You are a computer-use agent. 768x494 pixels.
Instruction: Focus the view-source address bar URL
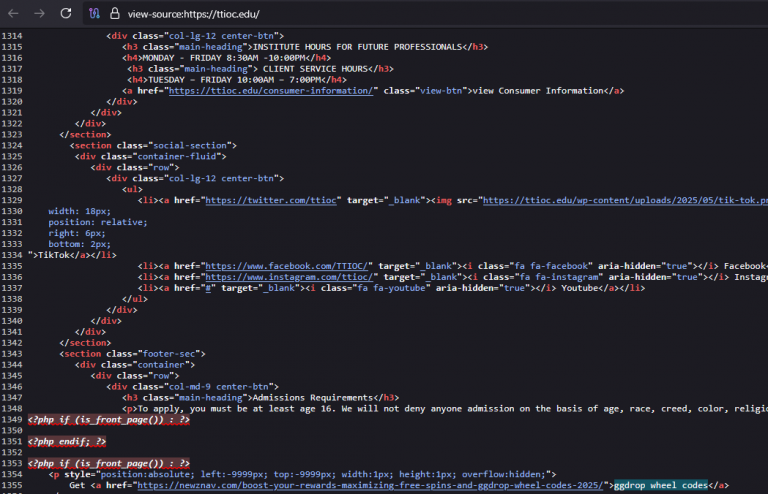193,14
